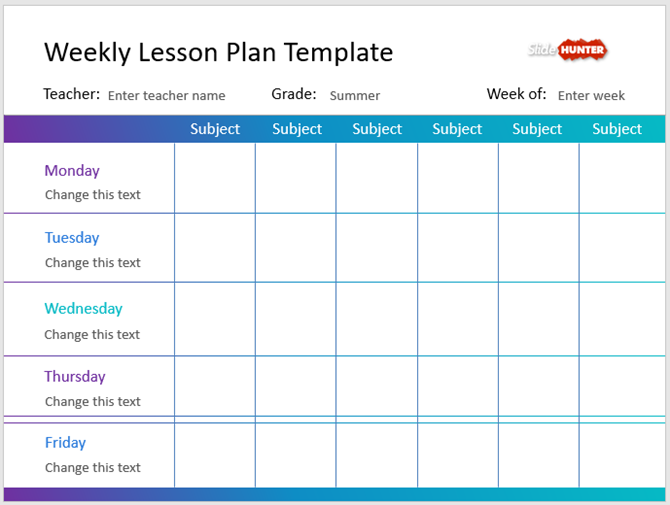The width and height of the screenshot is (670, 505).
Task: Click Monday's cell under the first Subject
Action: click(215, 178)
